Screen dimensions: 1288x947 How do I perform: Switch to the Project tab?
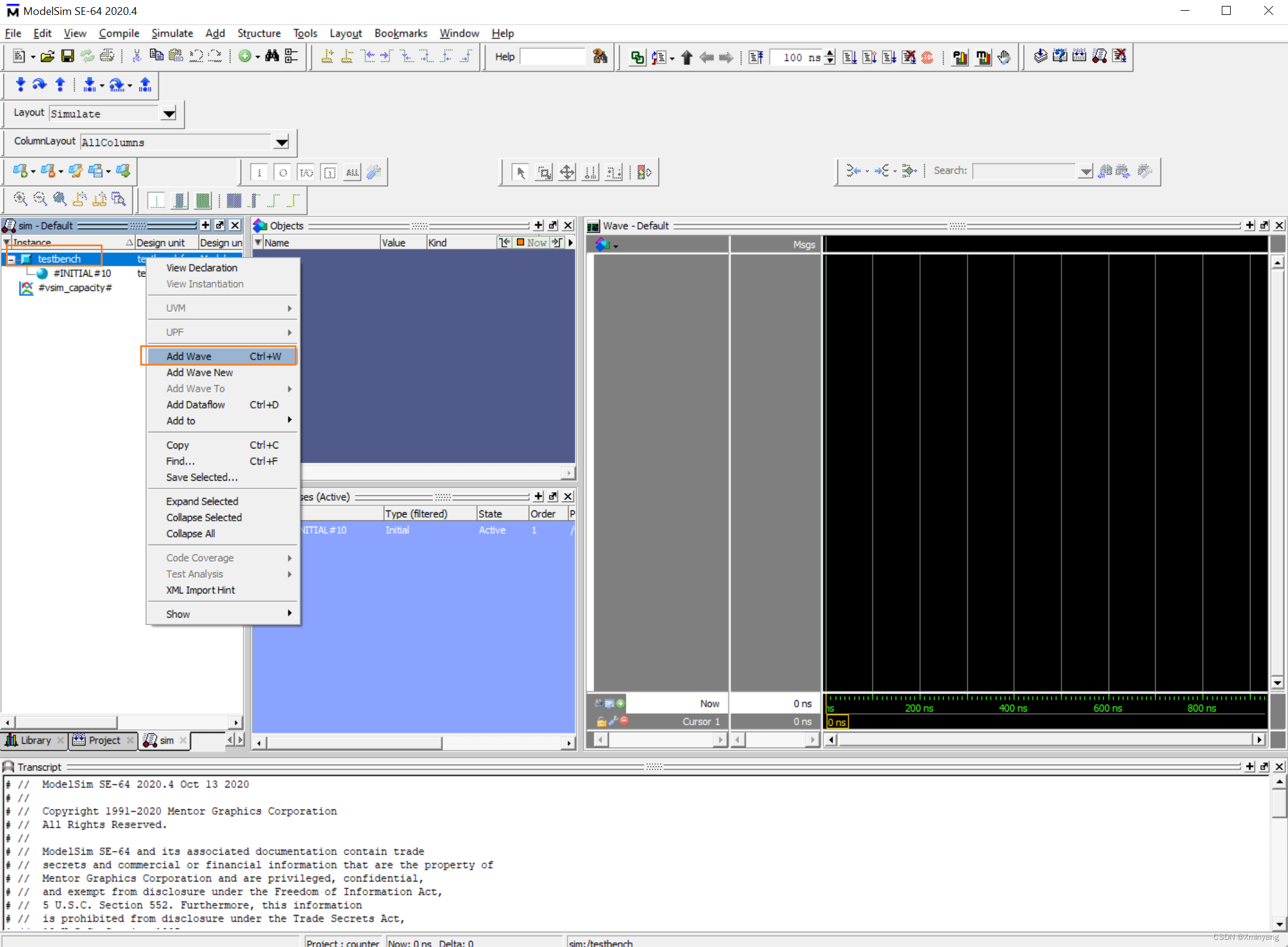tap(103, 740)
